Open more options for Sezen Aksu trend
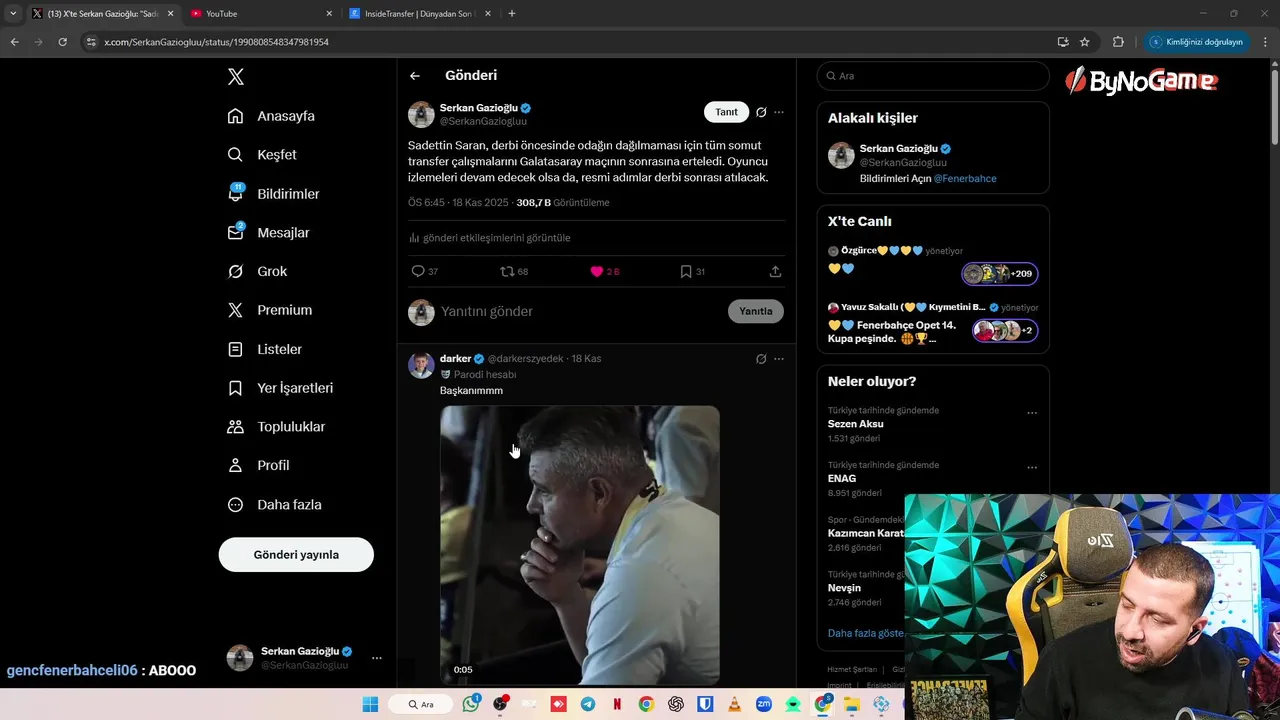Viewport: 1280px width, 720px height. (x=1032, y=413)
